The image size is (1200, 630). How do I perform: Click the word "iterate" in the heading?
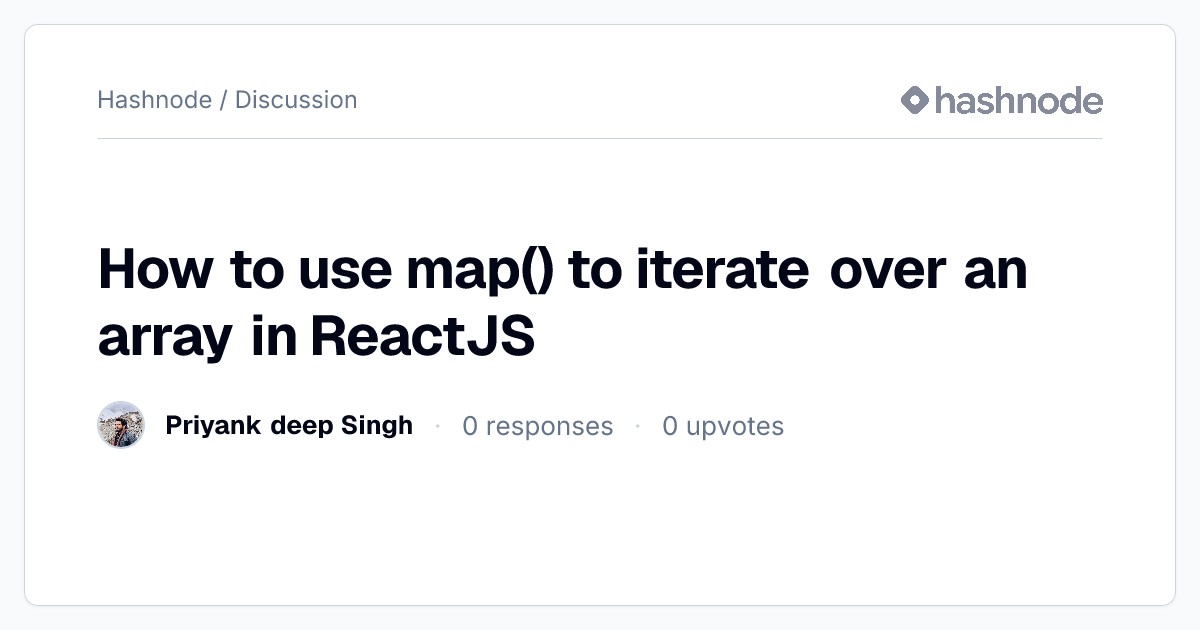coord(722,271)
